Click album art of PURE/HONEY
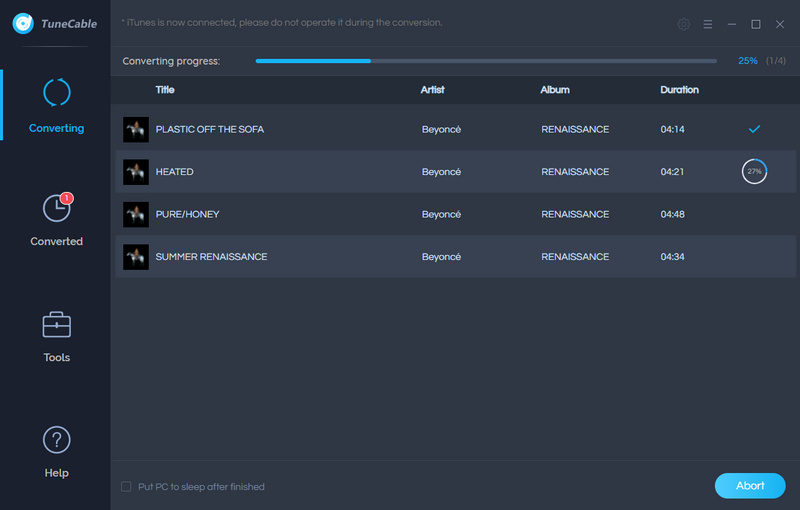 tap(136, 214)
